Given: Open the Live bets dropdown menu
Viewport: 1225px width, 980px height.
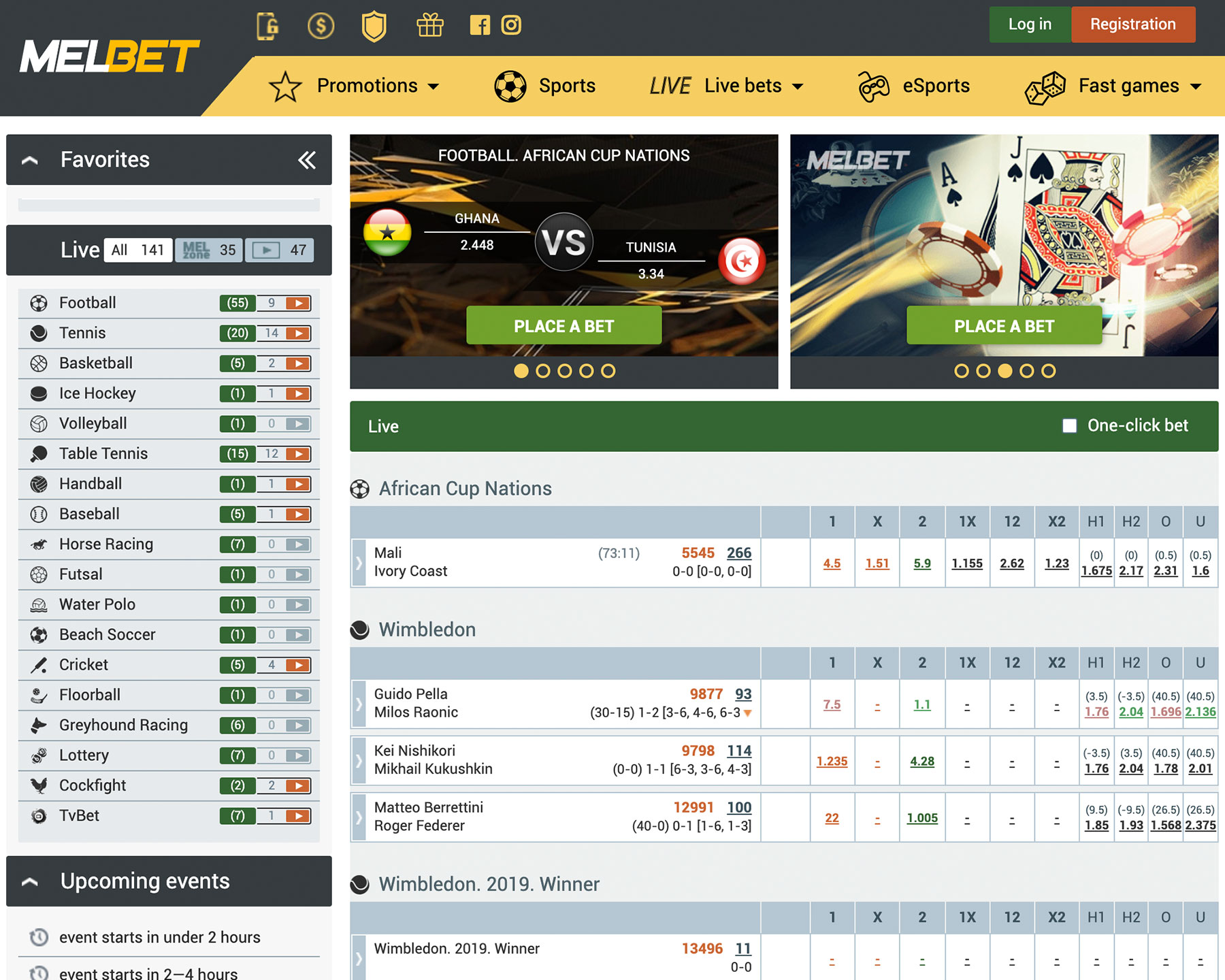Looking at the screenshot, I should pyautogui.click(x=727, y=86).
